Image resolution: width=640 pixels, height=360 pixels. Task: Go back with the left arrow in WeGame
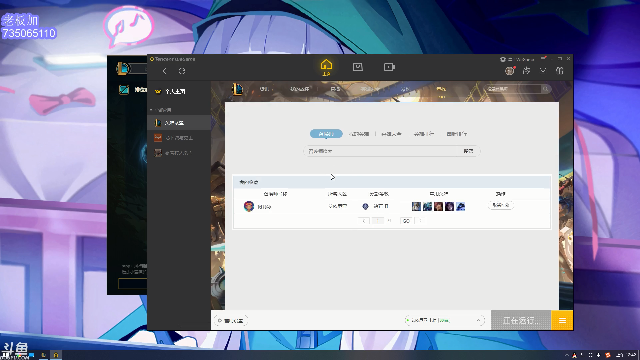pos(164,71)
